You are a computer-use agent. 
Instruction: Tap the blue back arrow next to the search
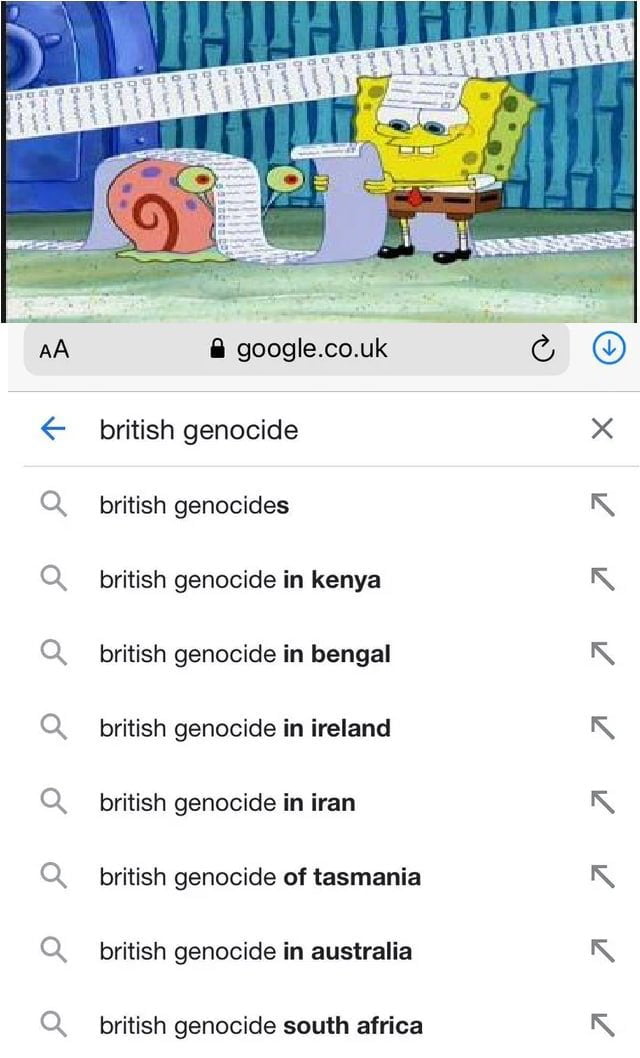click(x=53, y=429)
